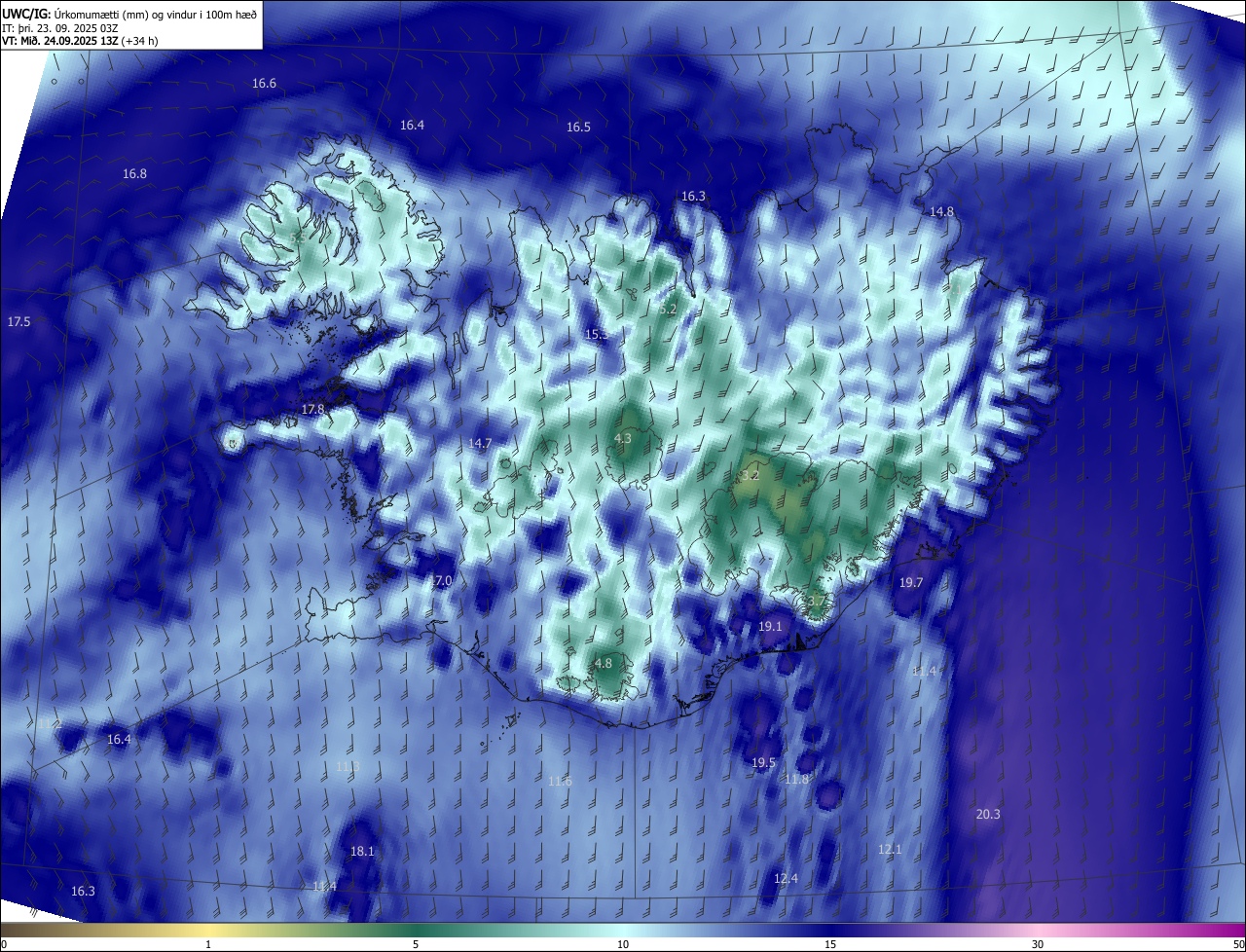
Task: Select the 17.8 value label
Action: pyautogui.click(x=312, y=410)
